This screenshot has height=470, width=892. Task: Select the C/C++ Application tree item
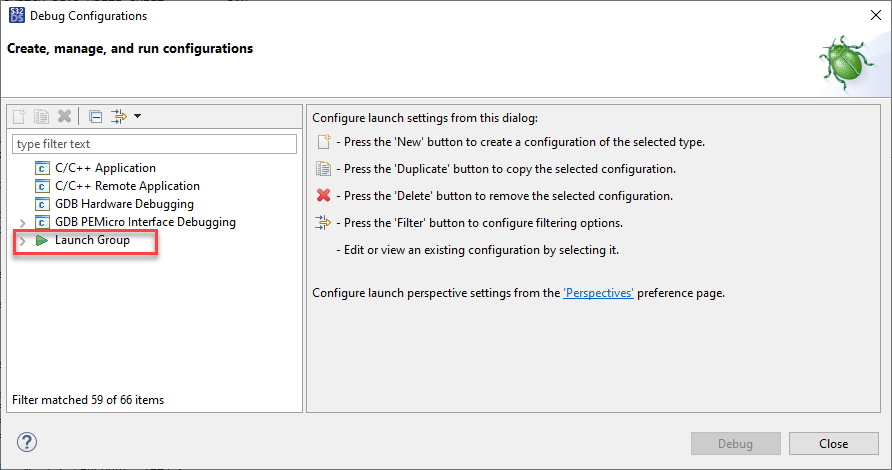tap(105, 168)
